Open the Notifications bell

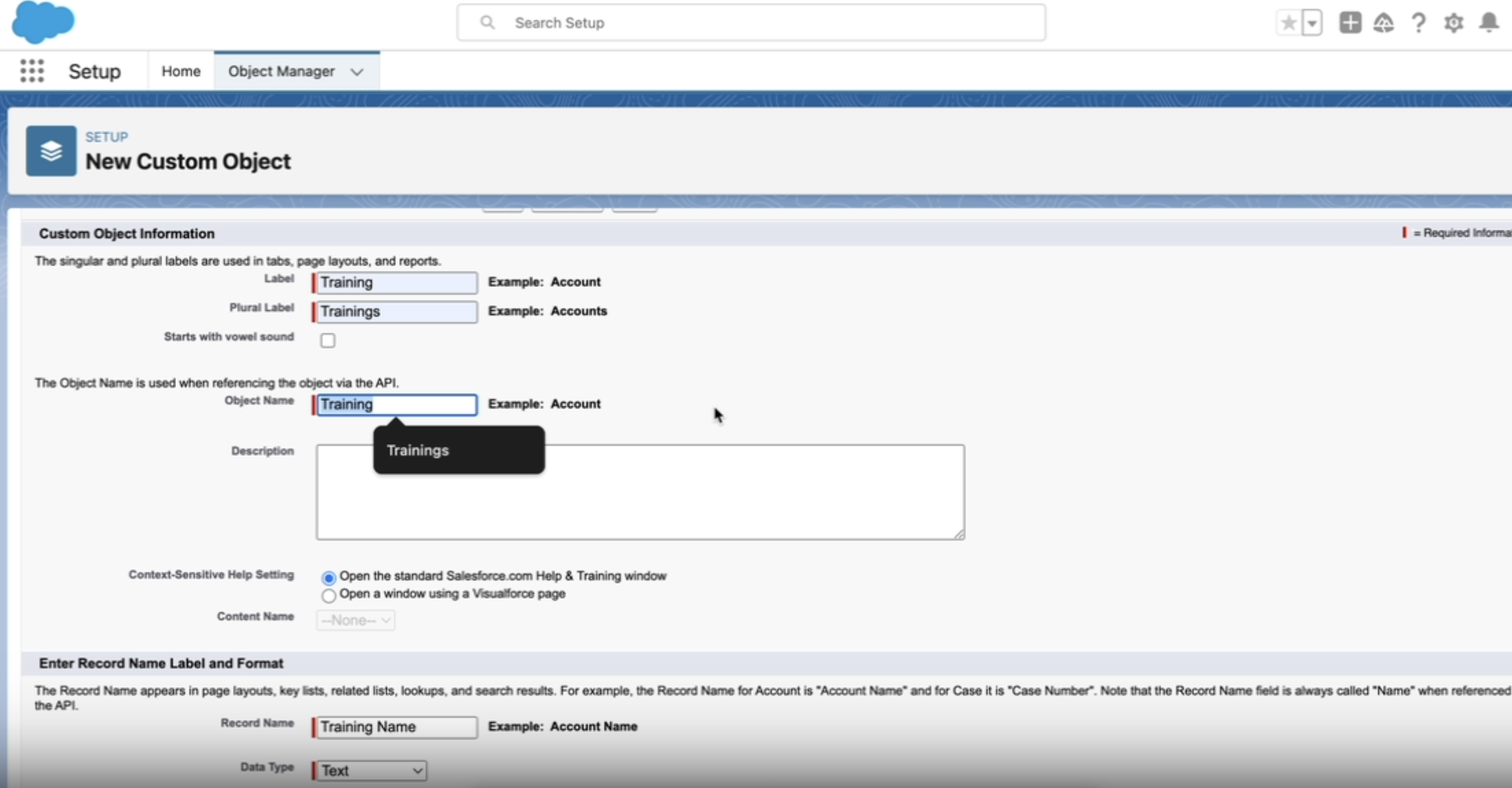coord(1489,23)
